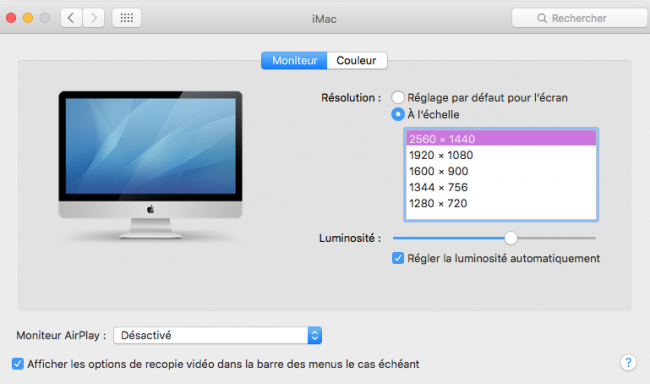Uncheck "Afficher les options de recopie vidéo"
The image size is (650, 384).
pos(18,364)
